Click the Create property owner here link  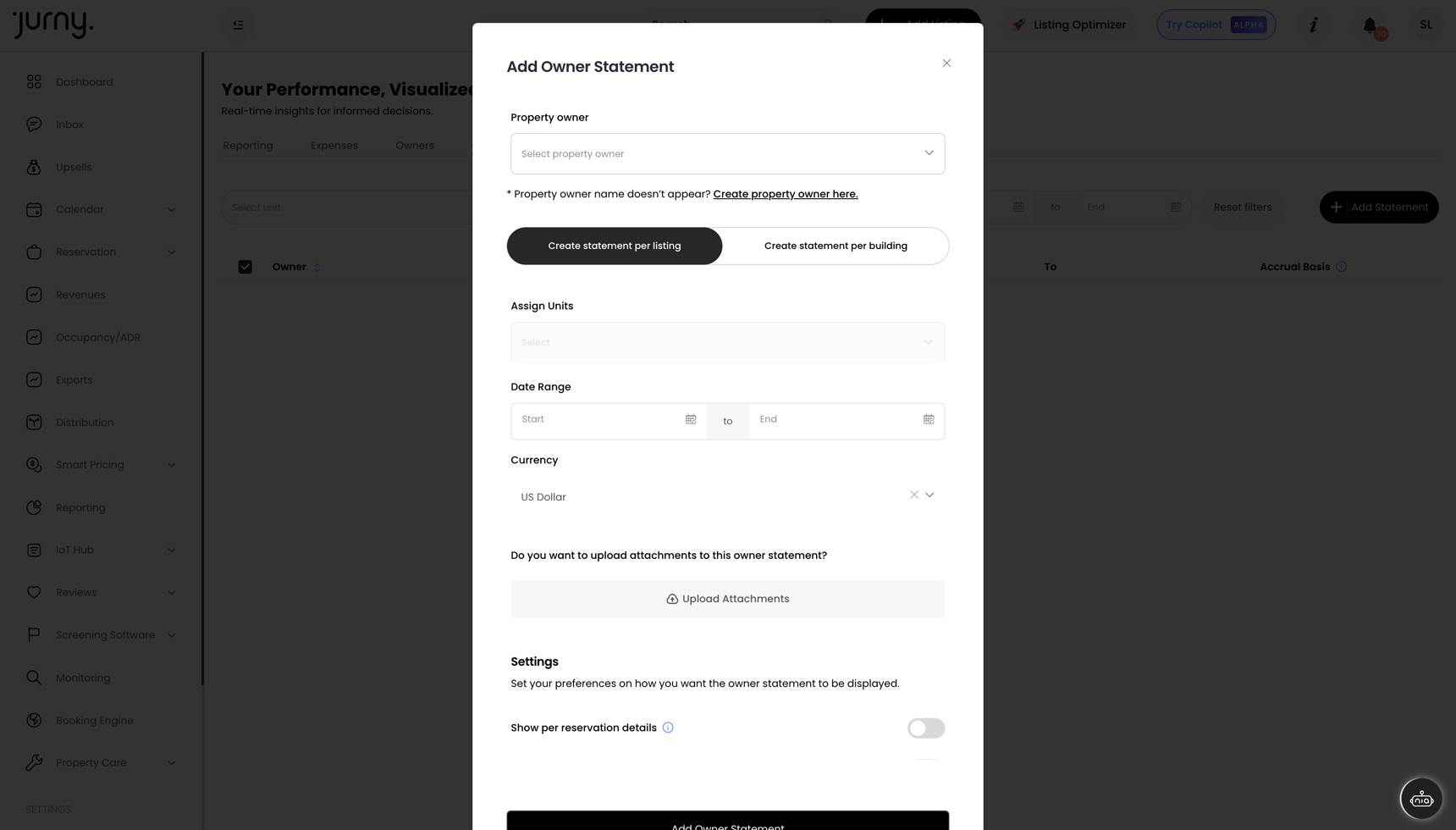[785, 194]
